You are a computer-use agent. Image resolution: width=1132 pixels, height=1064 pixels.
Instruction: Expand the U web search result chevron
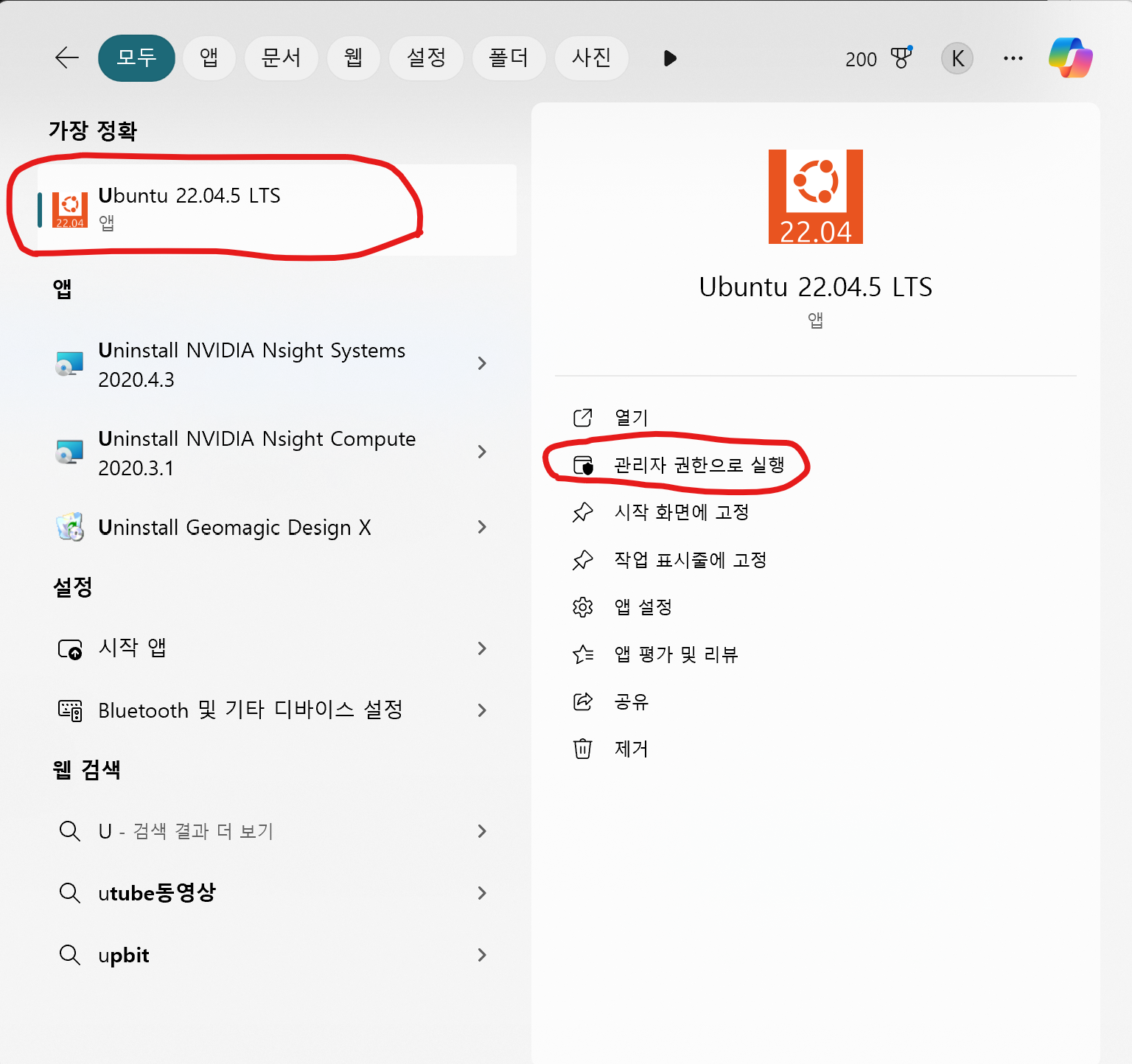482,831
